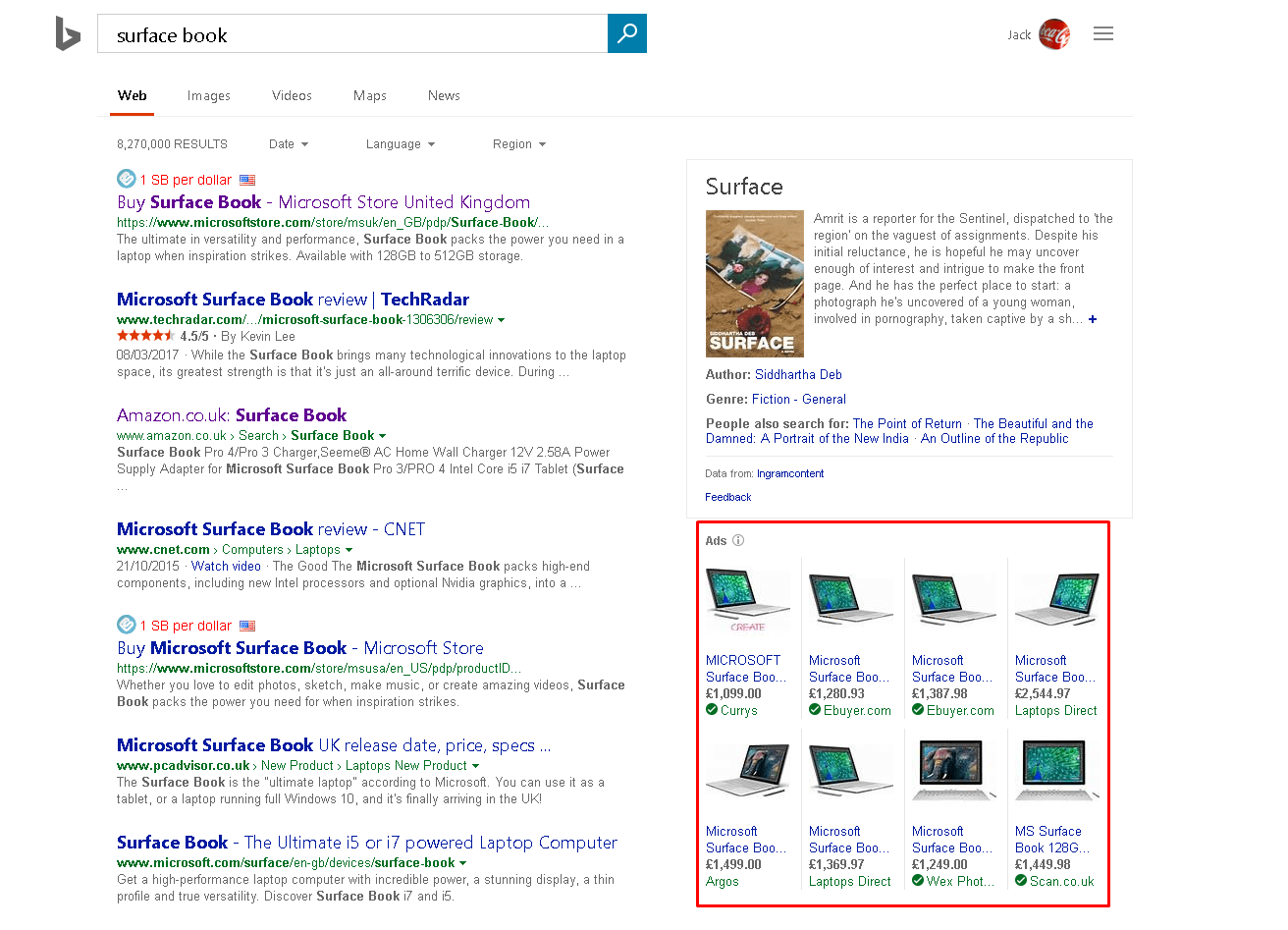1288x930 pixels.
Task: Open Microsoft Surface Book review CNET
Action: click(x=271, y=529)
